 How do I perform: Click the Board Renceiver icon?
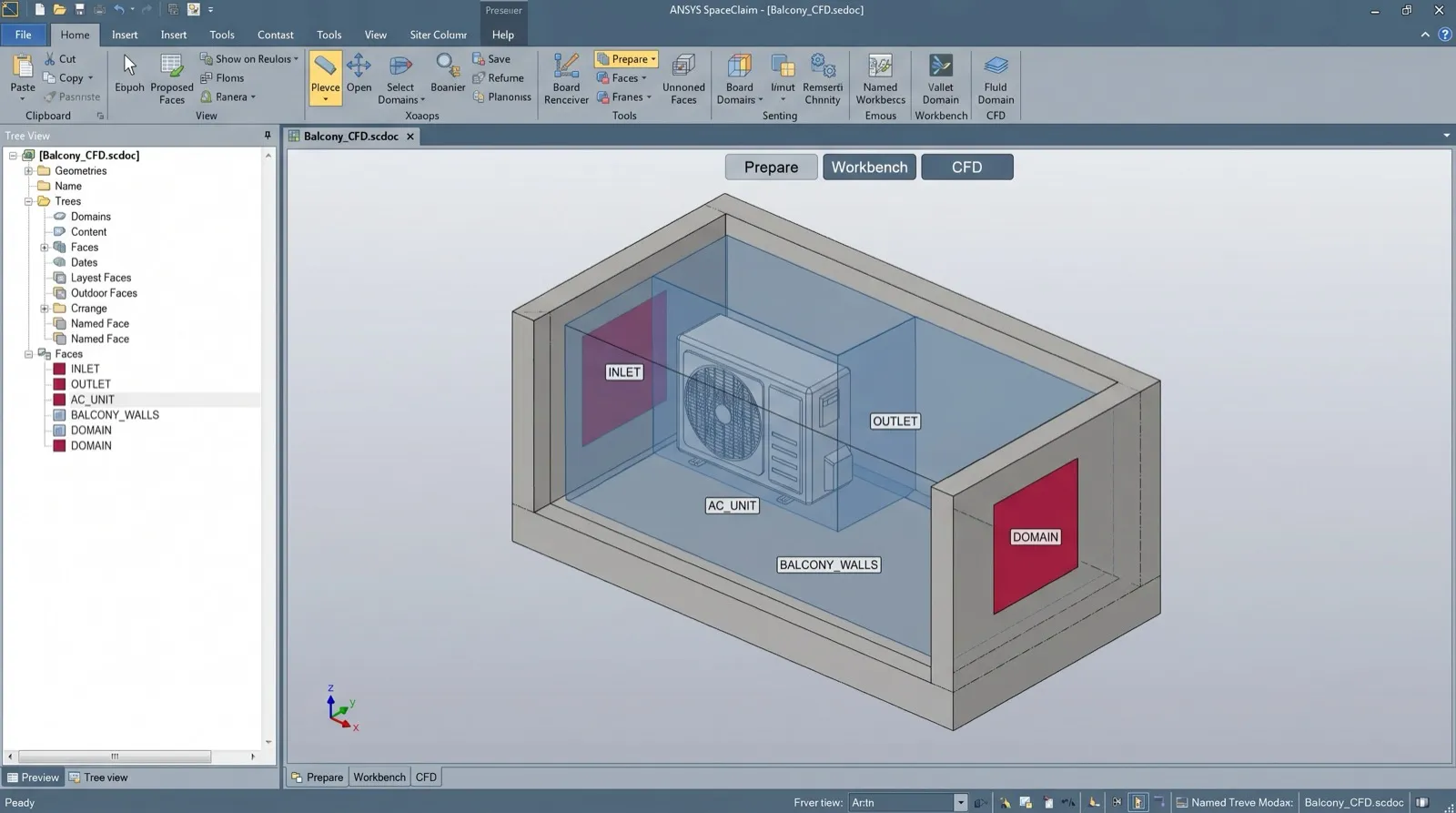pyautogui.click(x=566, y=66)
